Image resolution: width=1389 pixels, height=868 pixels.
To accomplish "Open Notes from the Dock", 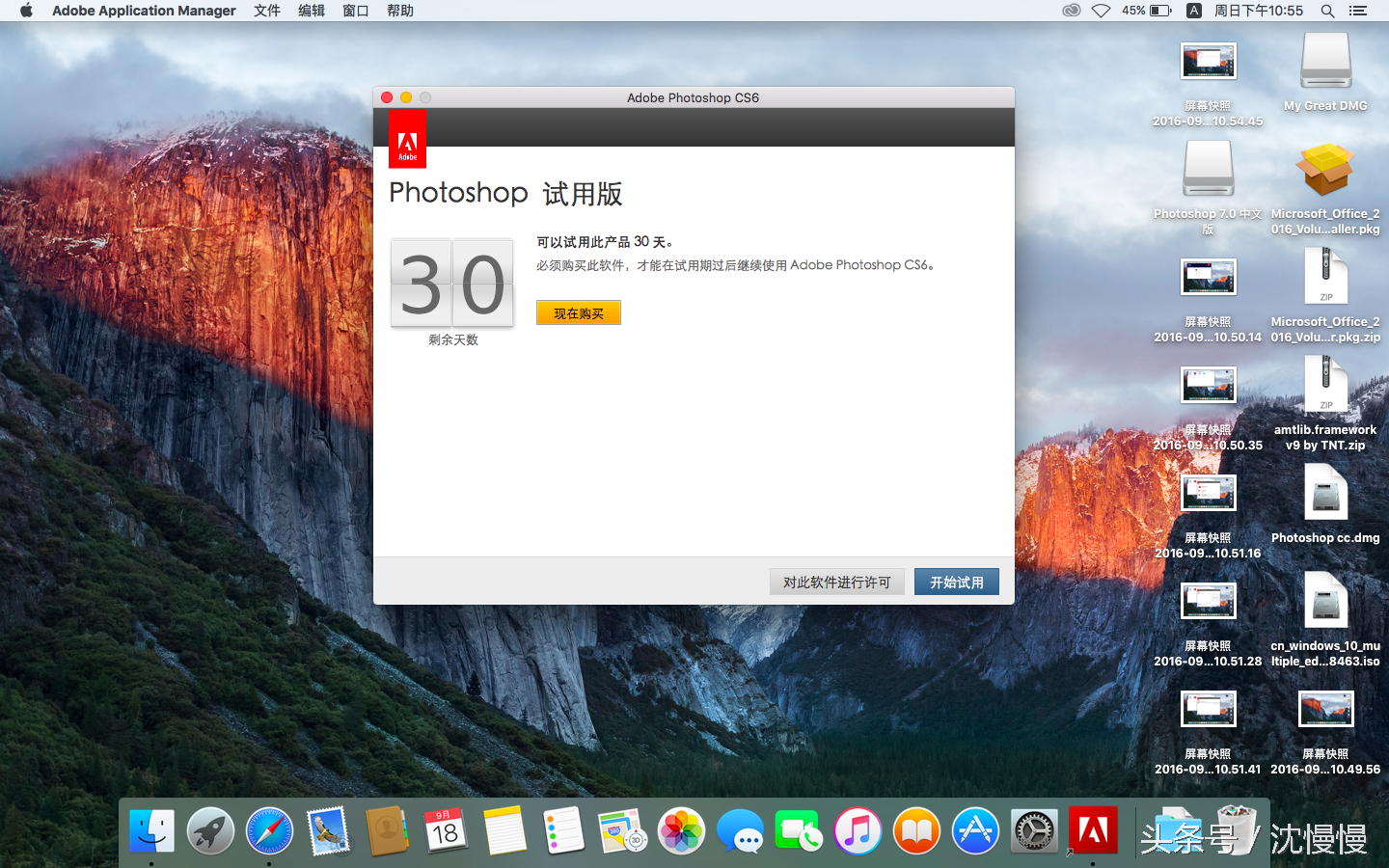I will (x=504, y=830).
